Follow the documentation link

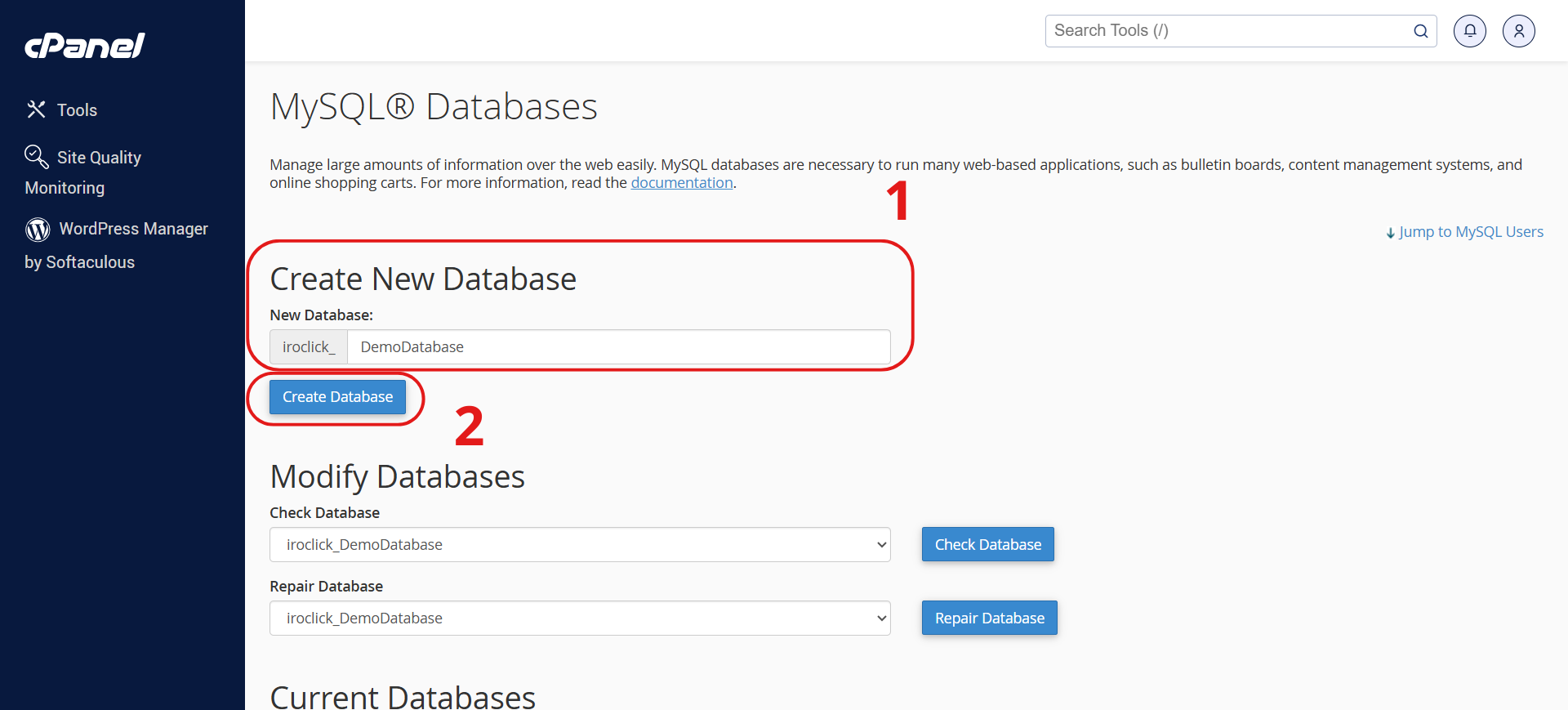pyautogui.click(x=681, y=183)
